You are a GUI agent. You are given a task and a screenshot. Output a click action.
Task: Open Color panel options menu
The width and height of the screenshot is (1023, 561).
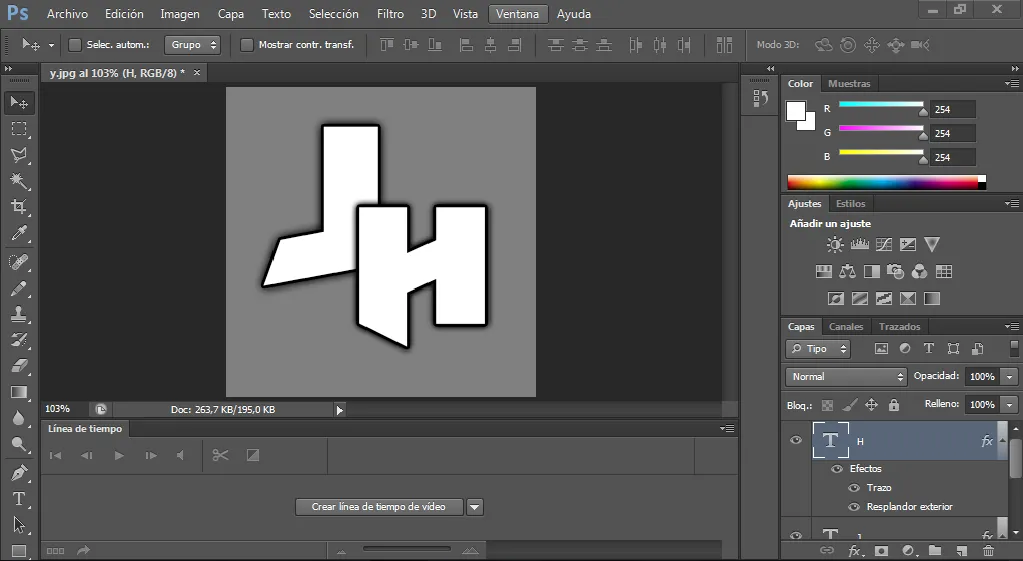point(1012,83)
